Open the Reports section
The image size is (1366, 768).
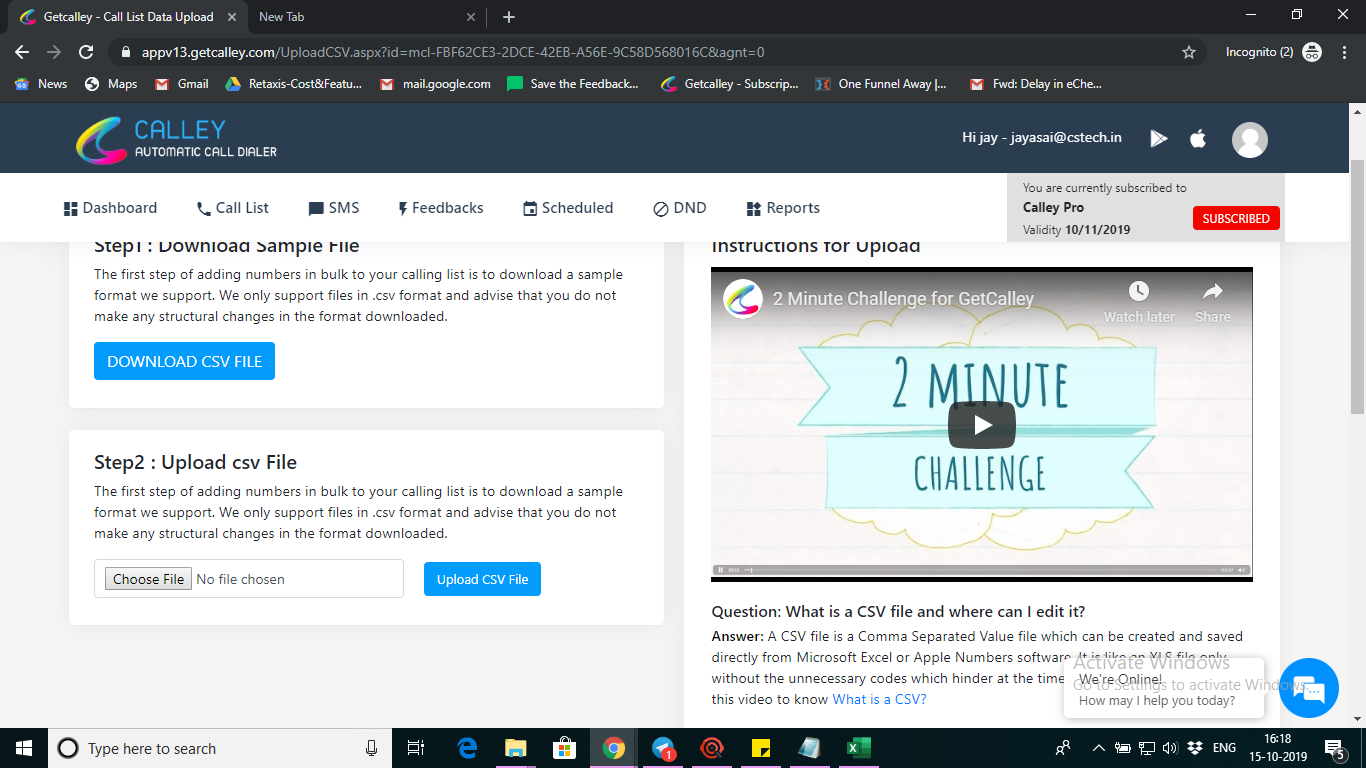point(783,208)
